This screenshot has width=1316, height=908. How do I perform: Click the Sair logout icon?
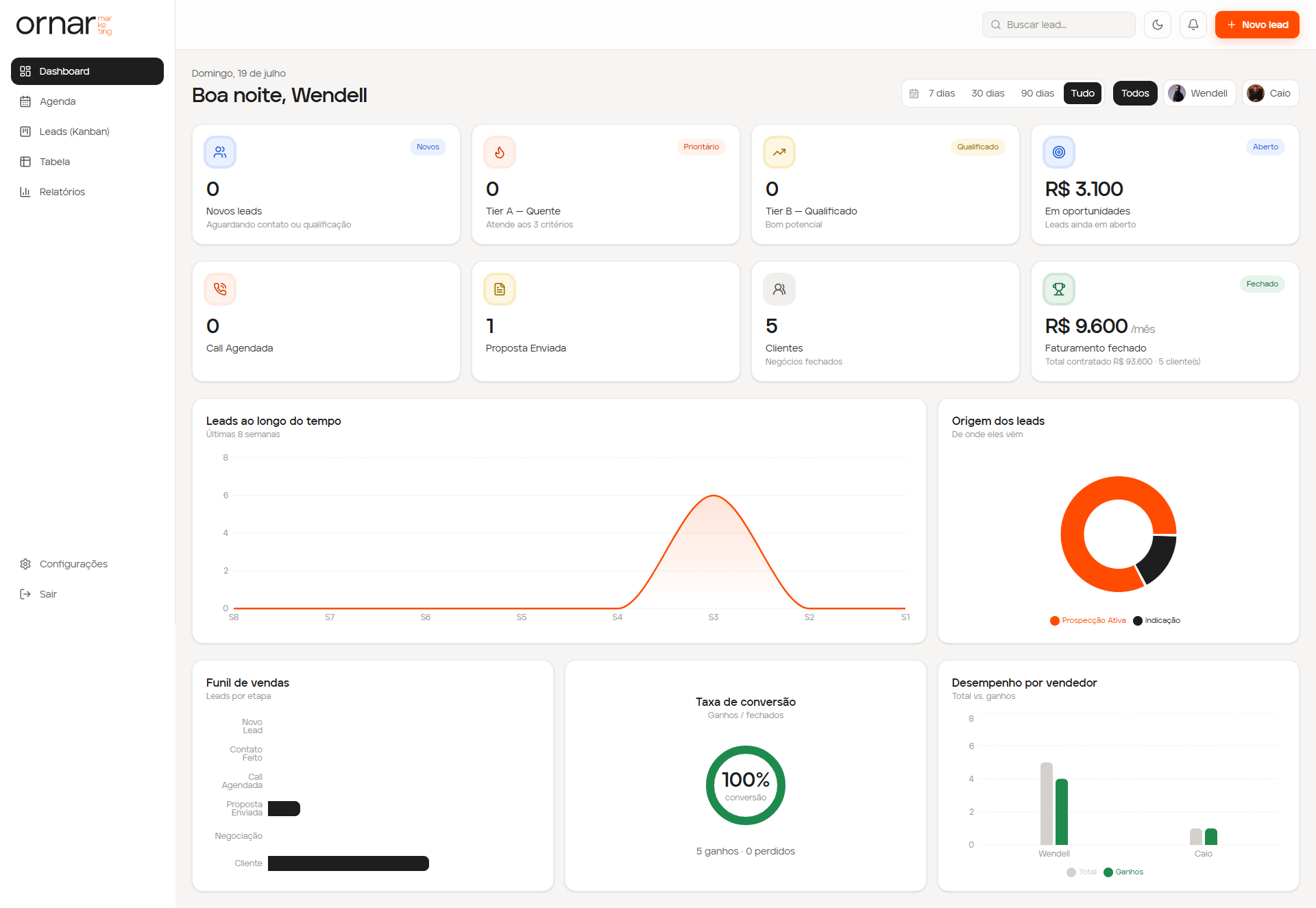coord(25,594)
